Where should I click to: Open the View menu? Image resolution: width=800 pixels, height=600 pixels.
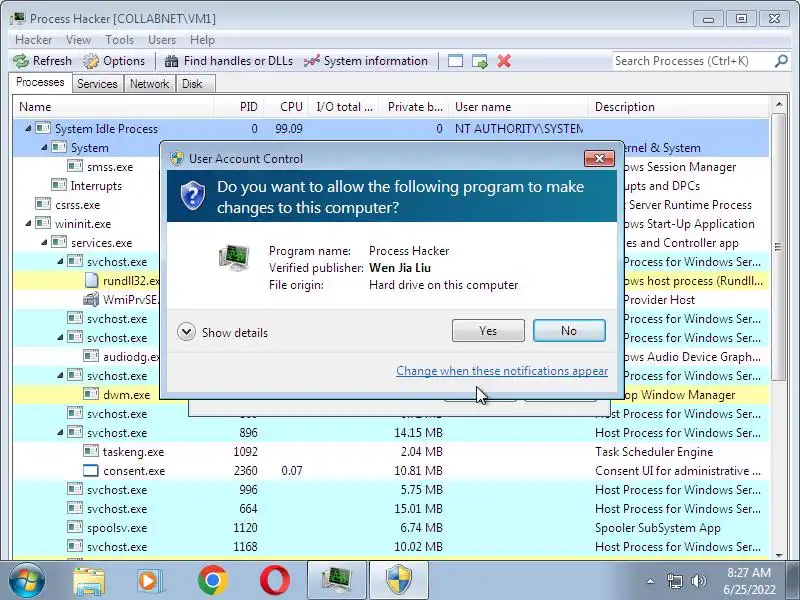[x=78, y=40]
